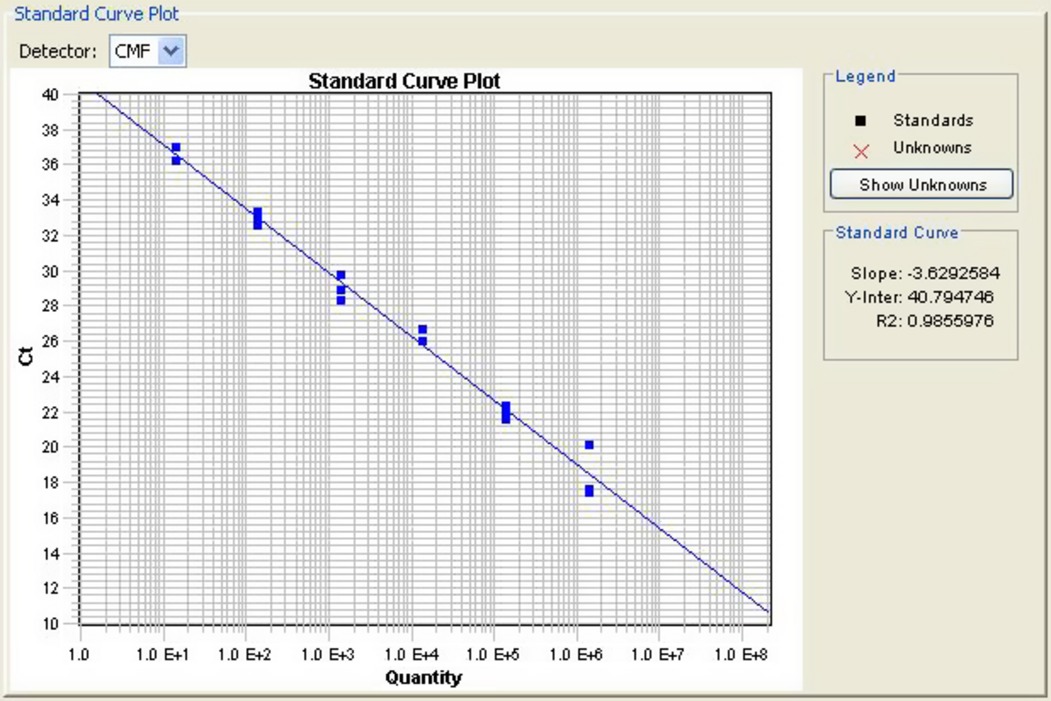This screenshot has width=1051, height=701.
Task: Click the Quantity x-axis label
Action: [424, 678]
